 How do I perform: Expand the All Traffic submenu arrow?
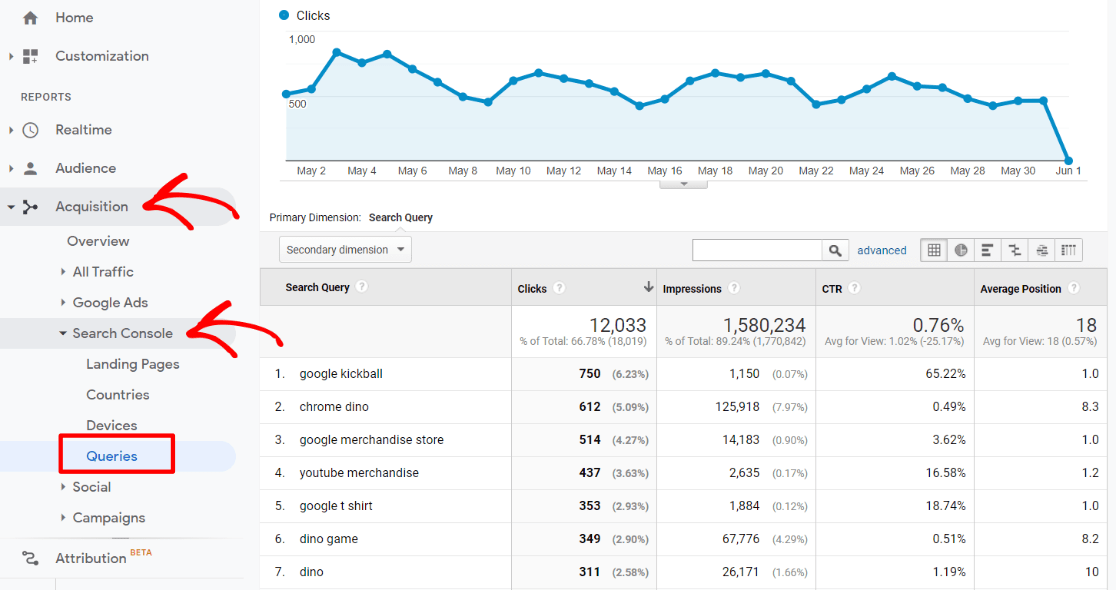pos(63,271)
